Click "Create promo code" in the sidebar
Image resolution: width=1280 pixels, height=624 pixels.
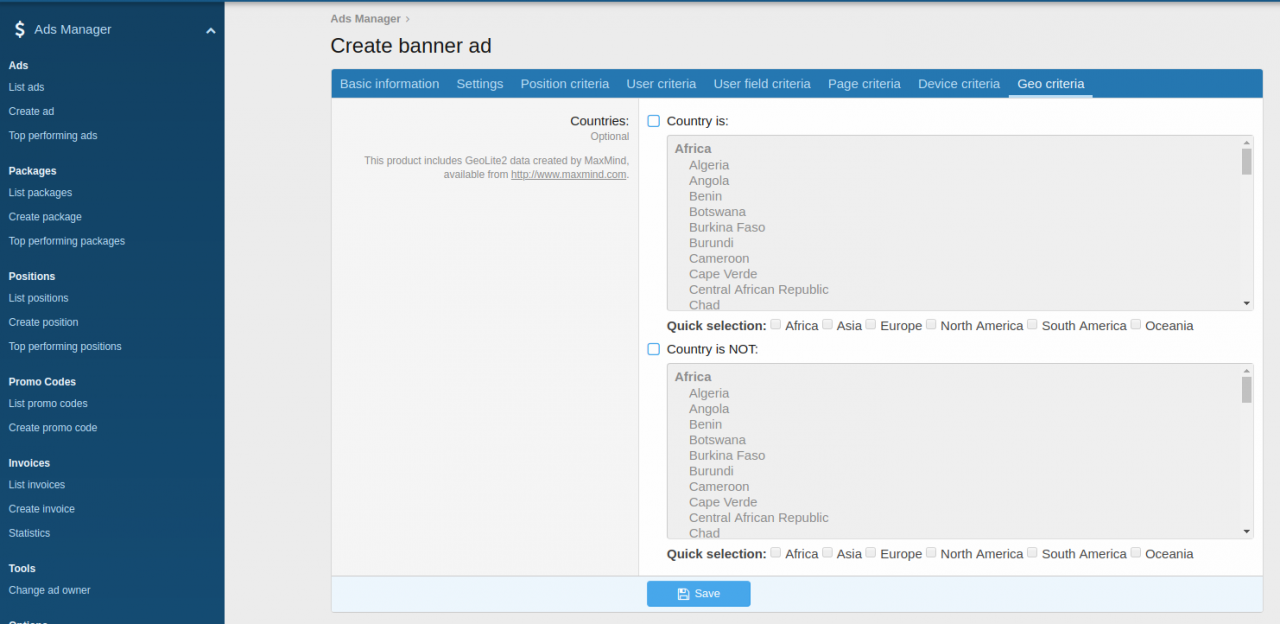pyautogui.click(x=52, y=427)
